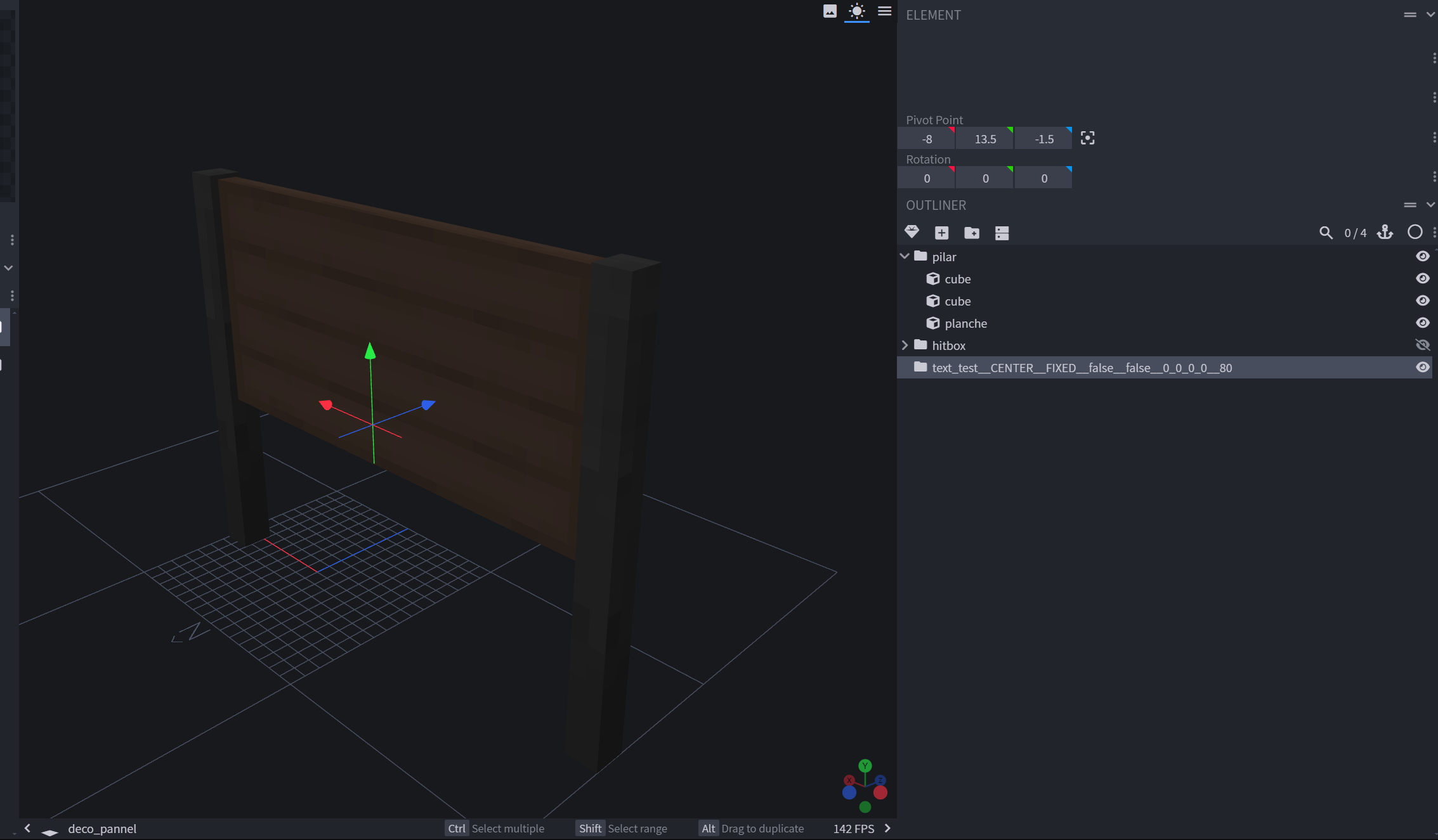The height and width of the screenshot is (840, 1438).
Task: Toggle visibility of planche
Action: pyautogui.click(x=1422, y=323)
